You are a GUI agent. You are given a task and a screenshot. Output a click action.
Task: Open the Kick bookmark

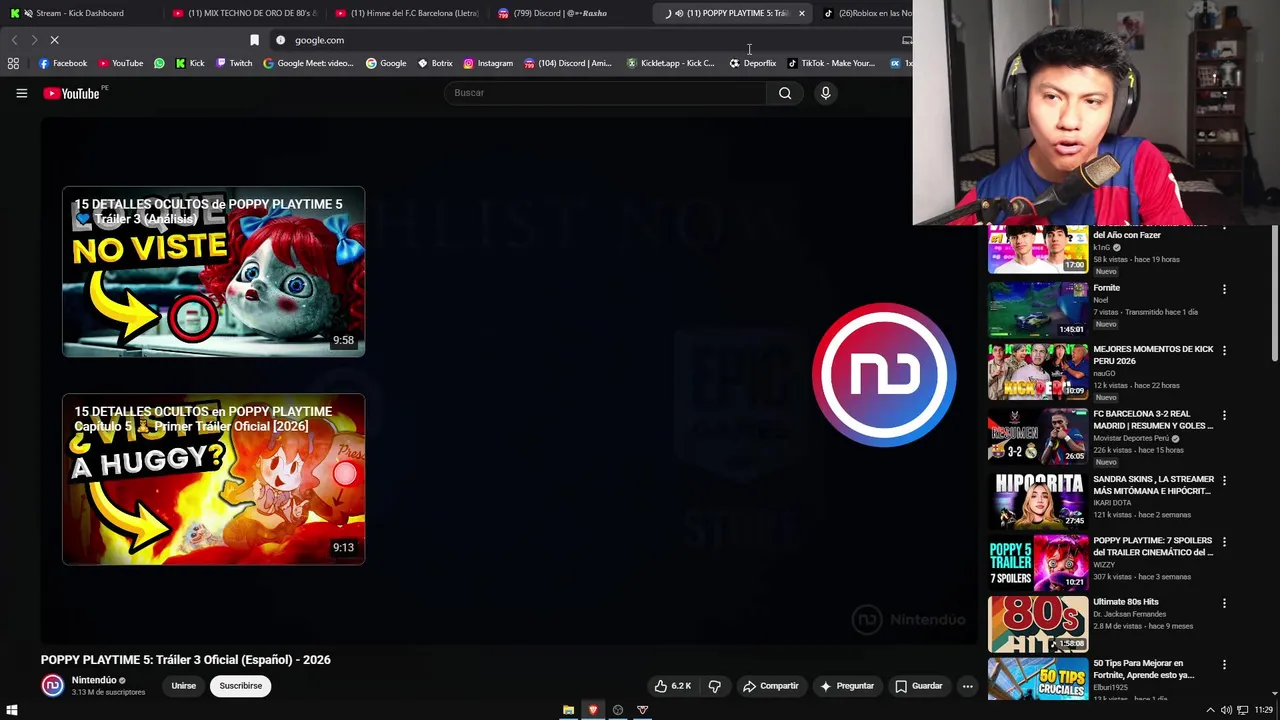point(190,63)
